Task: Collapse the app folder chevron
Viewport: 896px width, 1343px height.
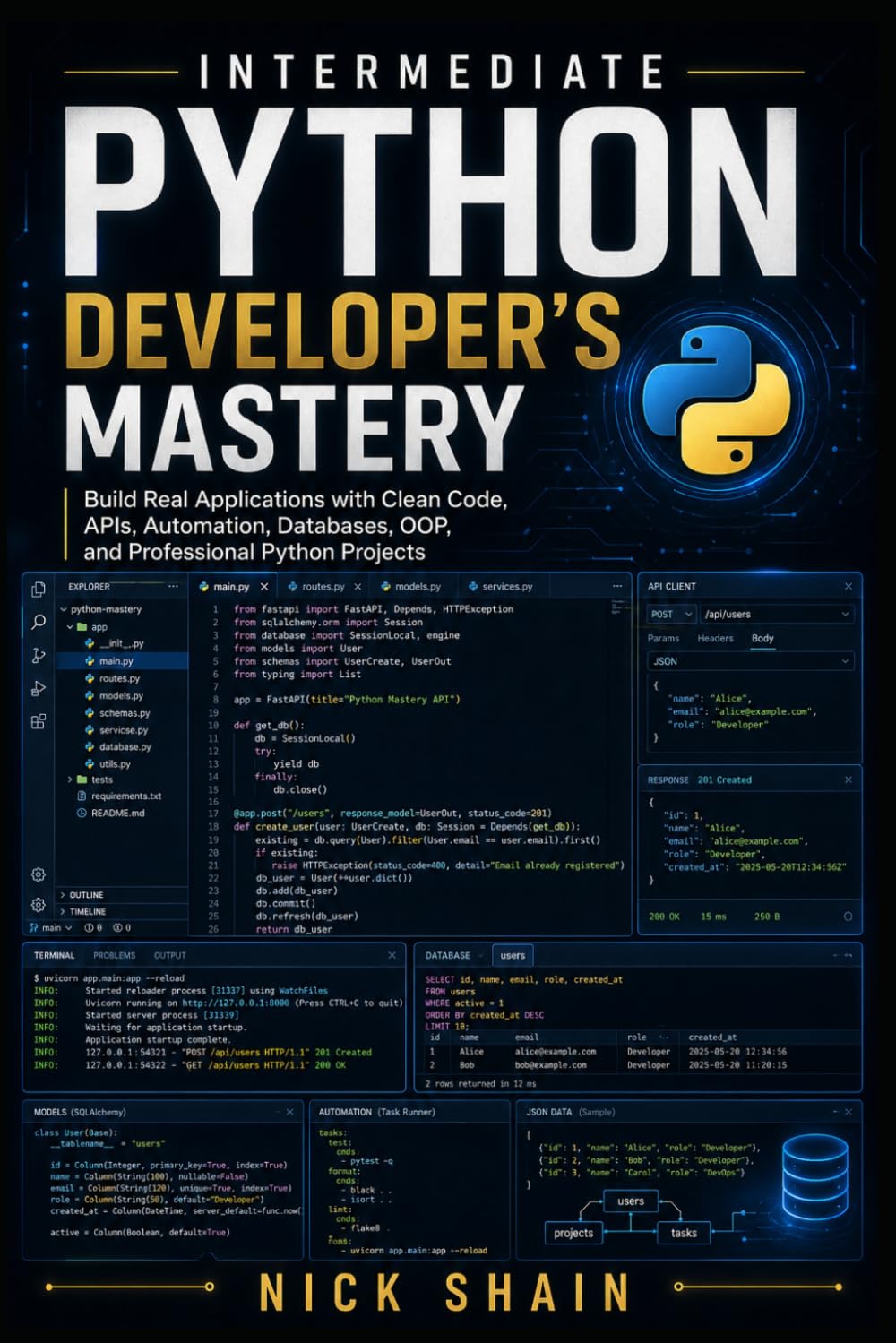Action: tap(71, 627)
